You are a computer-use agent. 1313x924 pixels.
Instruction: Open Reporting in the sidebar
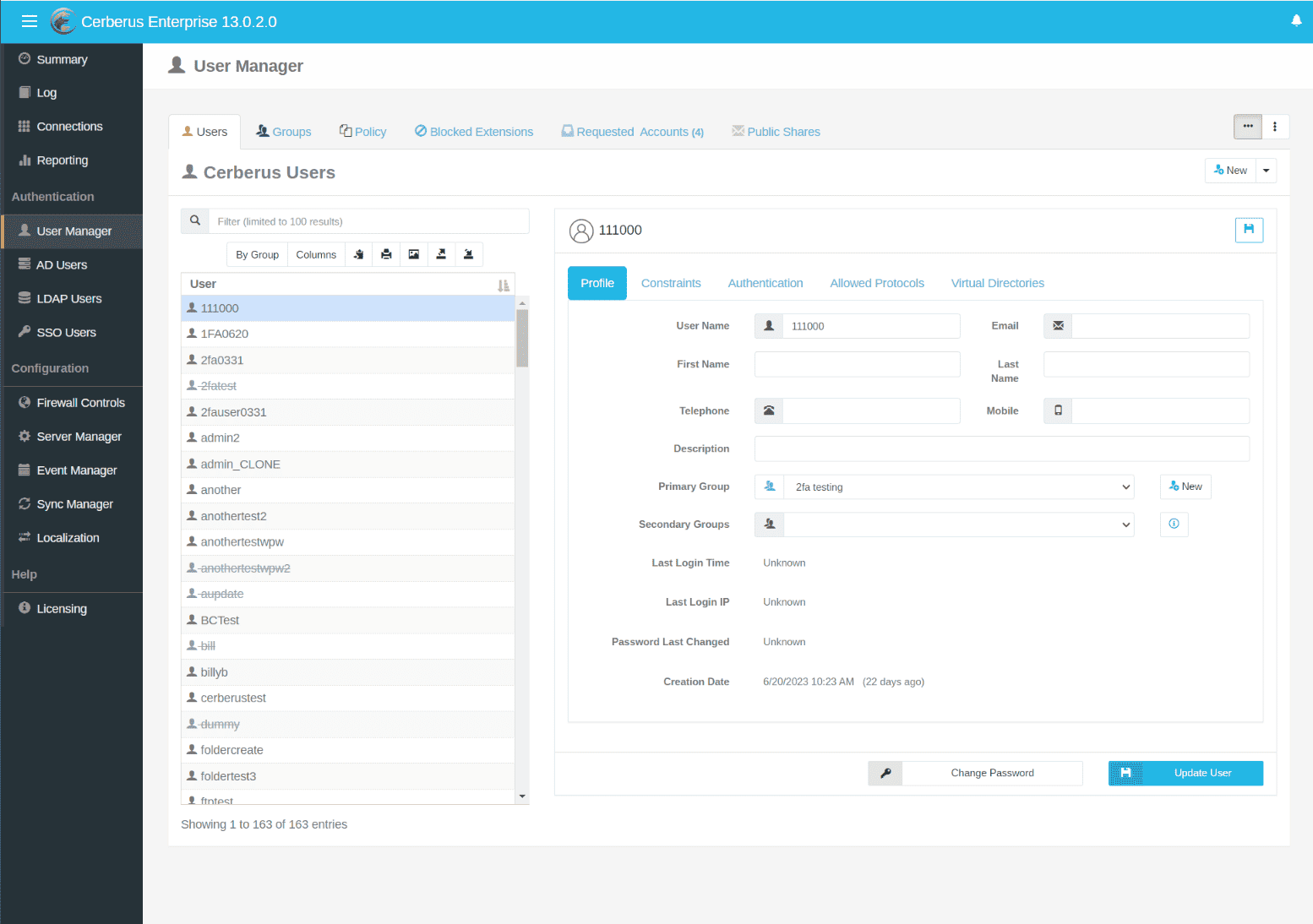click(x=62, y=160)
